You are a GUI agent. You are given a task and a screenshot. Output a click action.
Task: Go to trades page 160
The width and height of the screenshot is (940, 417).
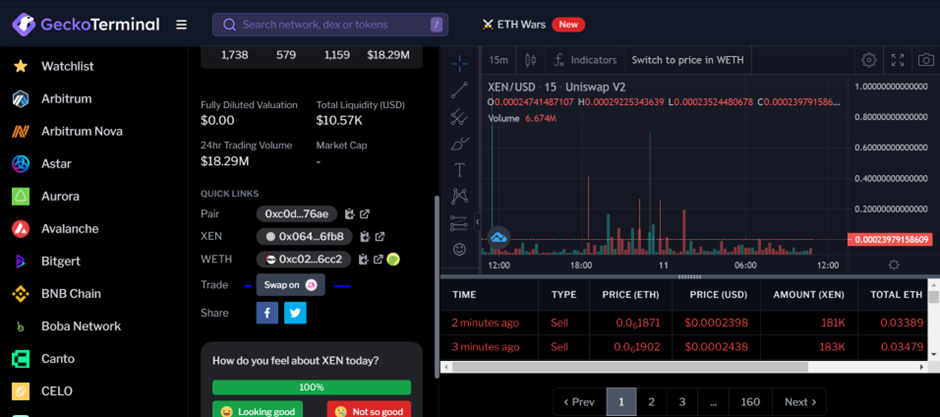751,402
